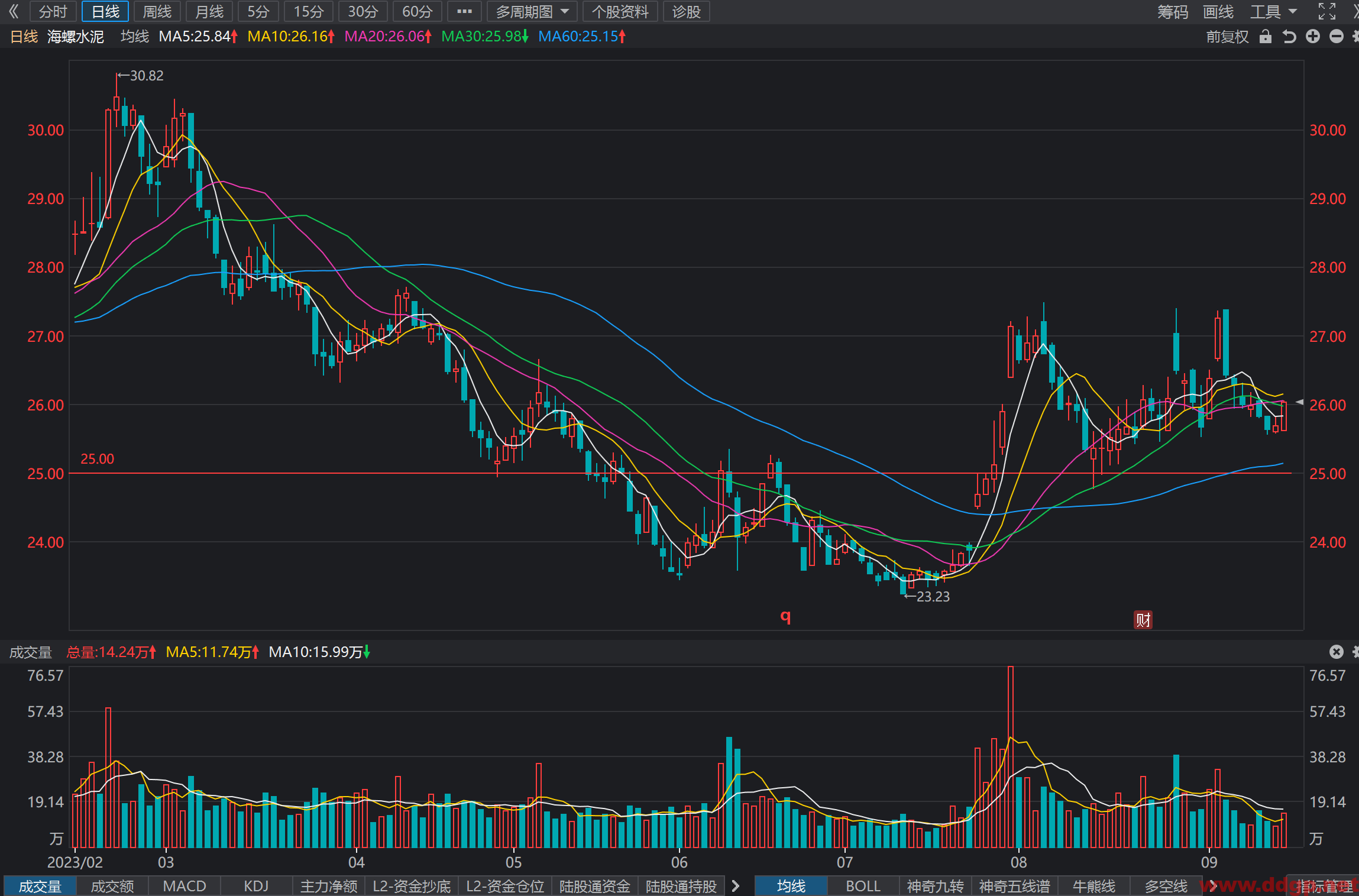Open the 多周期图 dropdown

pos(532,11)
